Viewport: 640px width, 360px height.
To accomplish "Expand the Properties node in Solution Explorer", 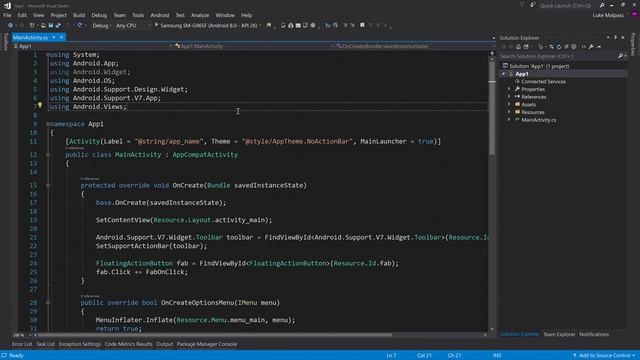I will pyautogui.click(x=509, y=89).
